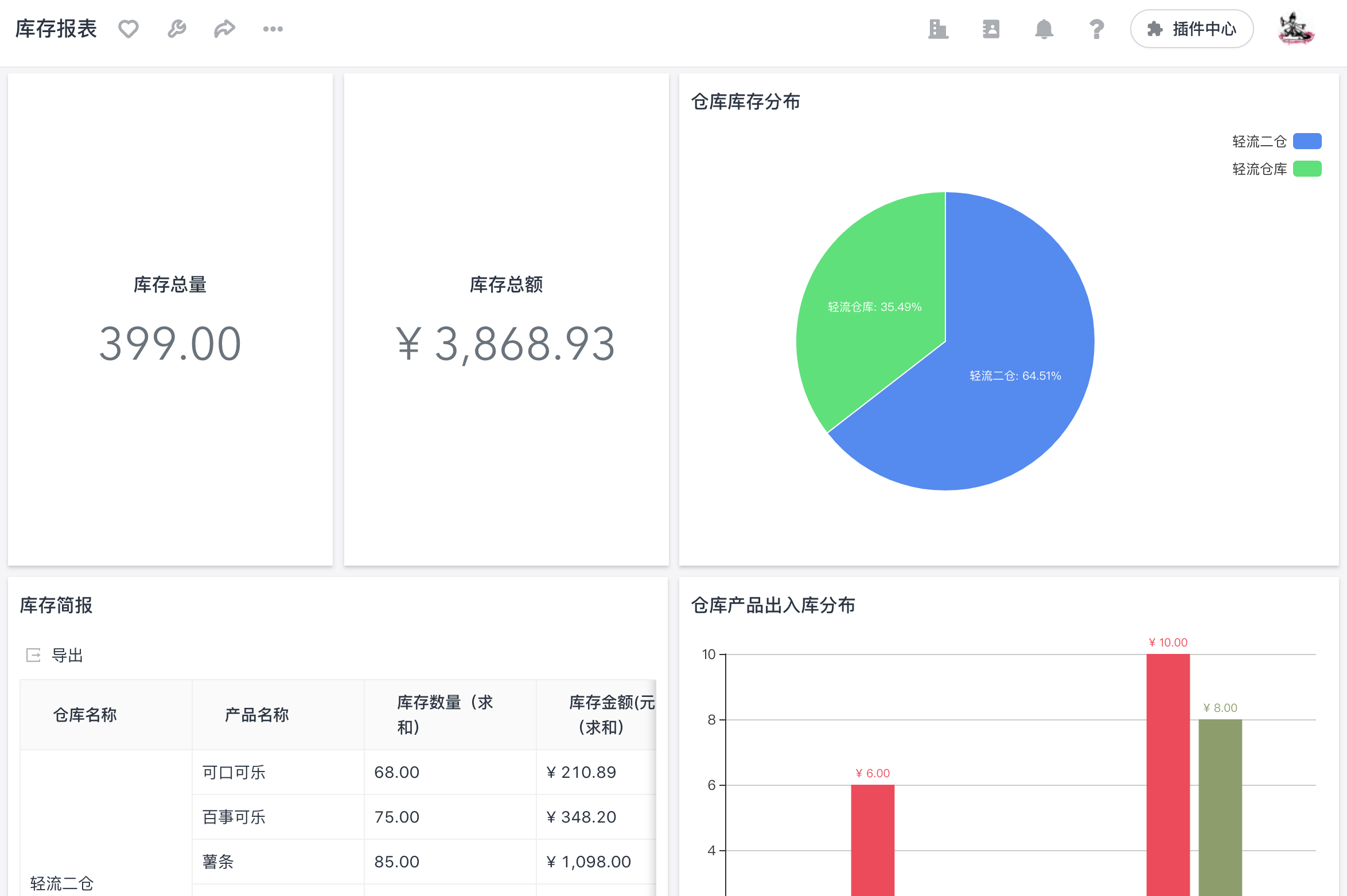This screenshot has width=1347, height=896.
Task: Mark 库存报表 as favorite with heart icon
Action: [129, 28]
